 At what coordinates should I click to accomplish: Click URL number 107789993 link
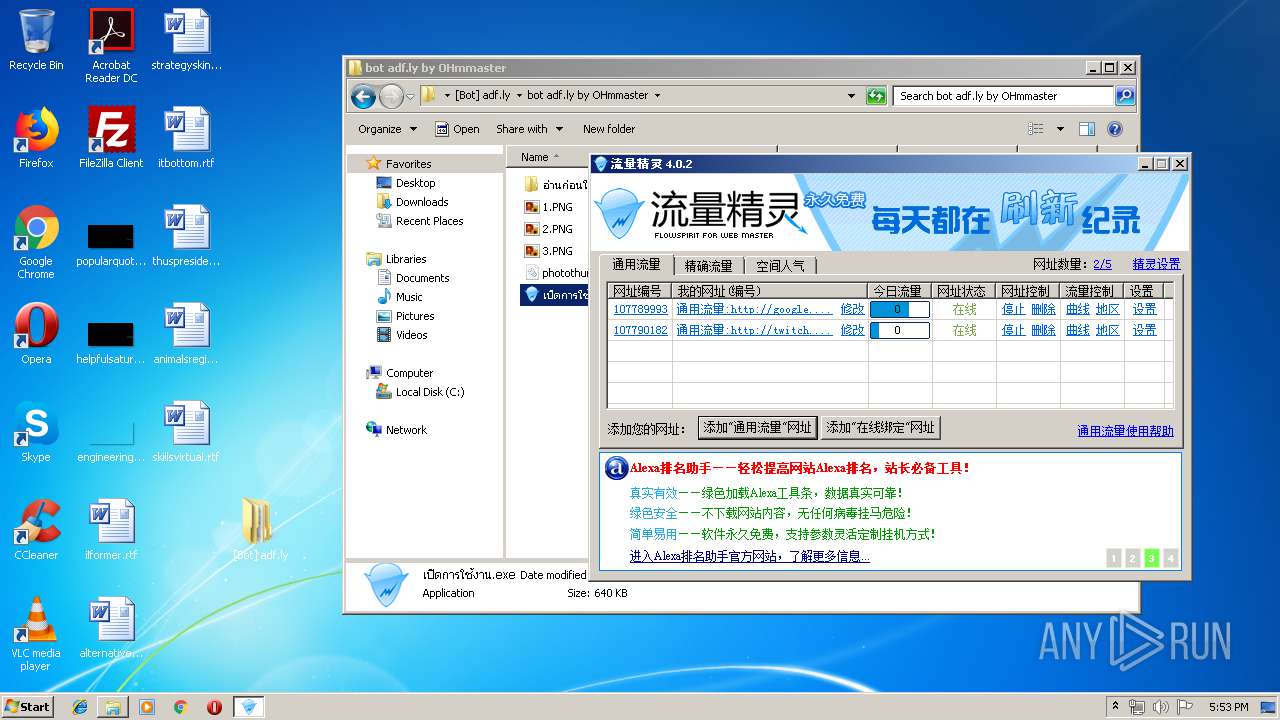[x=640, y=309]
